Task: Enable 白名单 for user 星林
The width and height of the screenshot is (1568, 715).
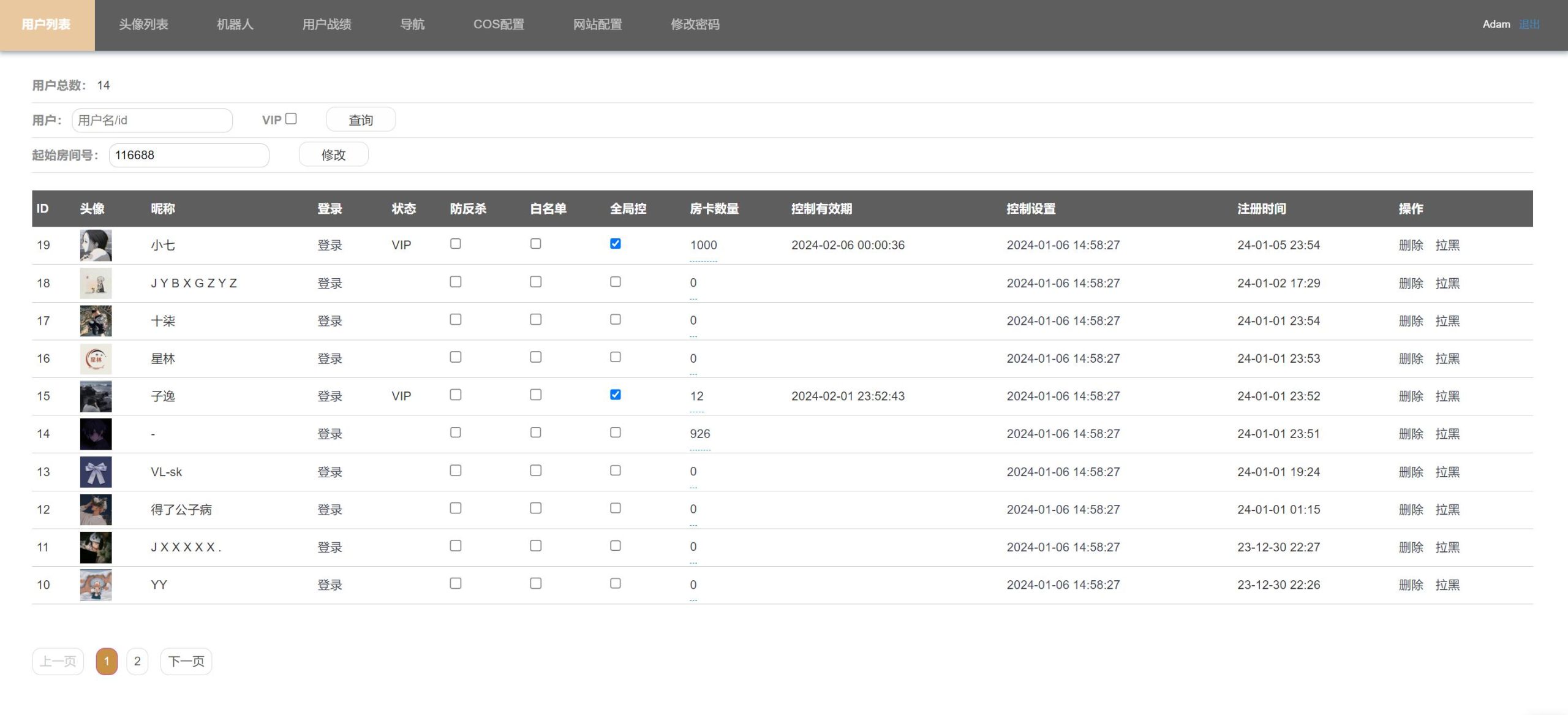Action: [535, 357]
